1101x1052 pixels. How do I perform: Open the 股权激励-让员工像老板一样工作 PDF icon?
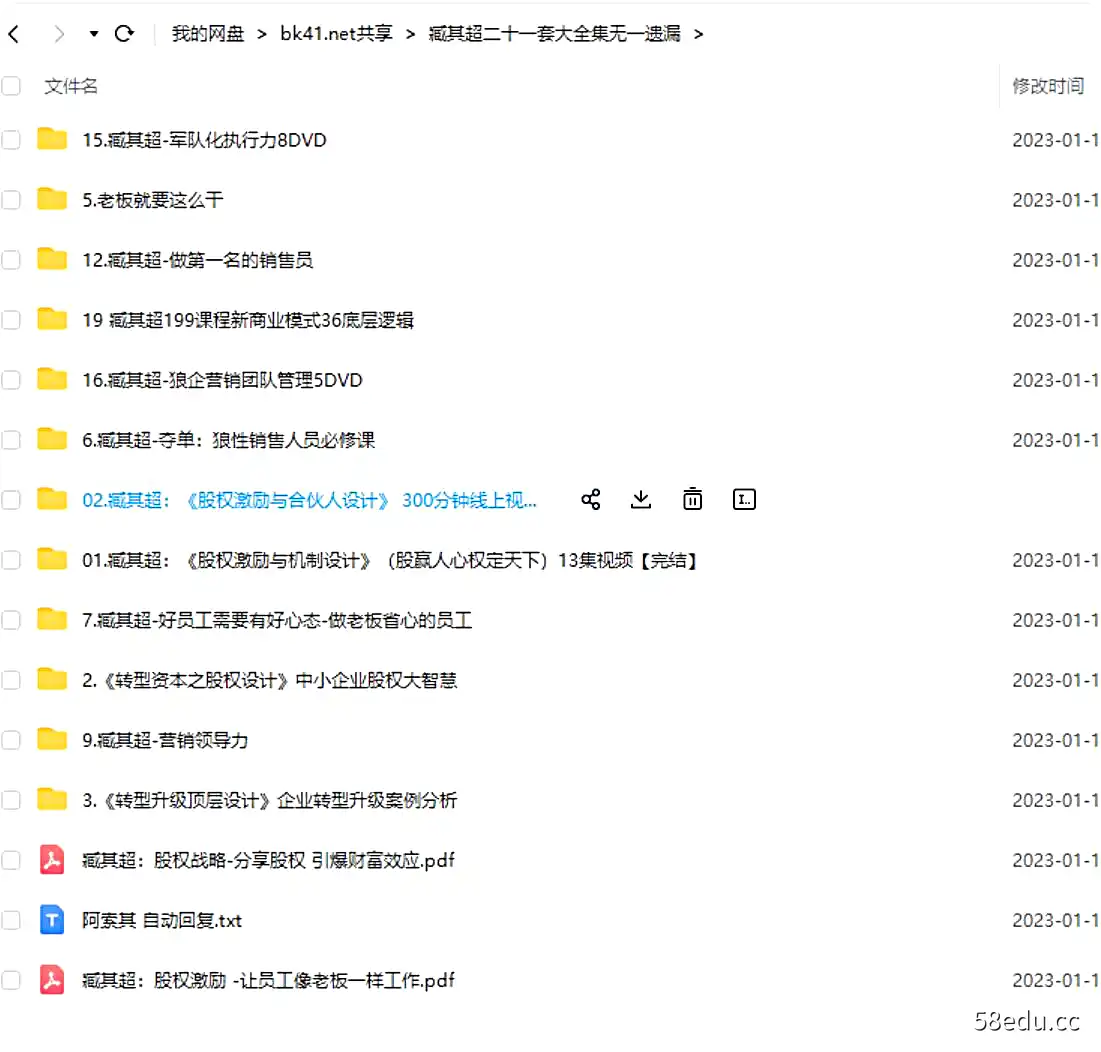53,980
